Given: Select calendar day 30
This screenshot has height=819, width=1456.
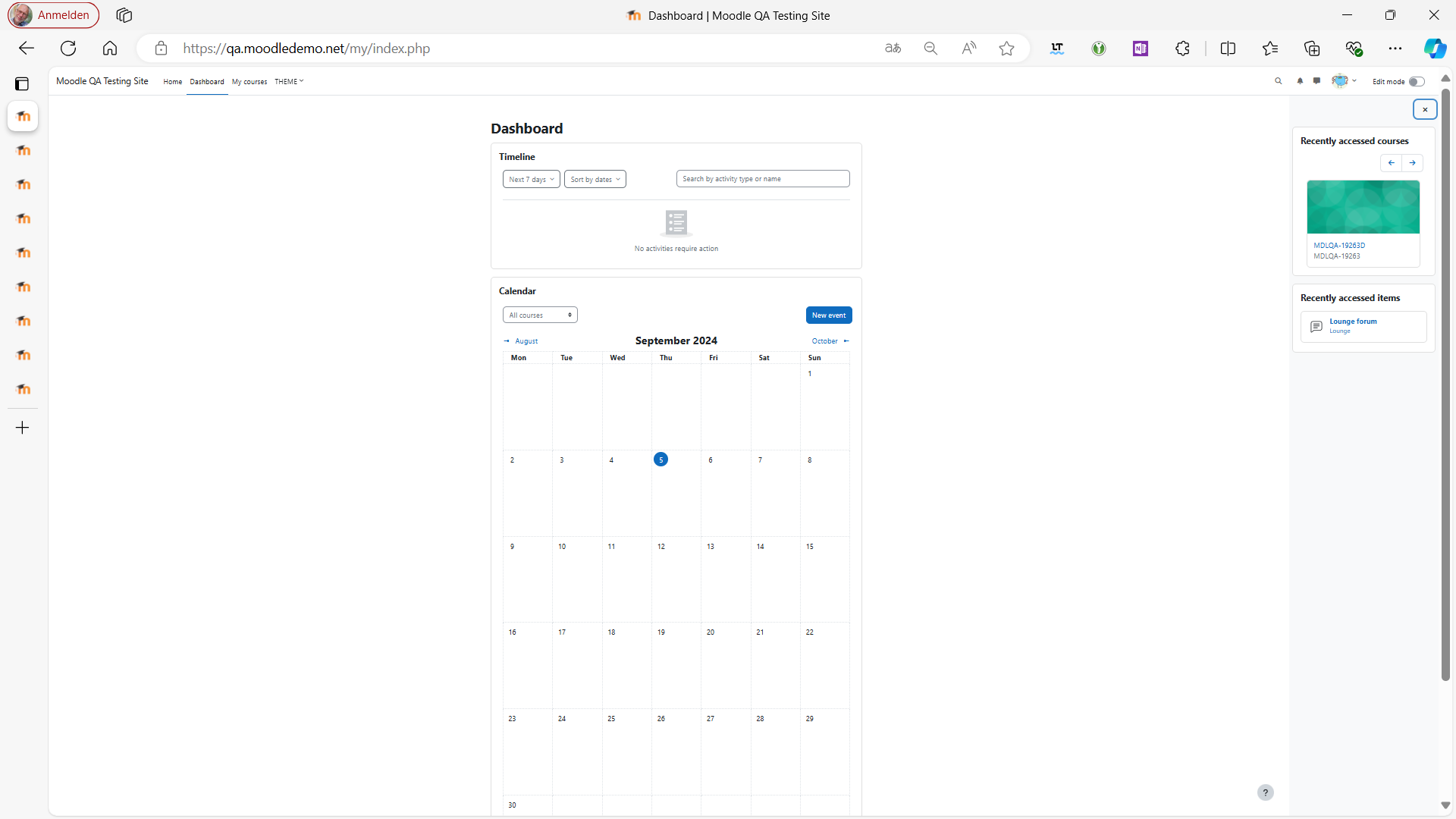Looking at the screenshot, I should (512, 805).
